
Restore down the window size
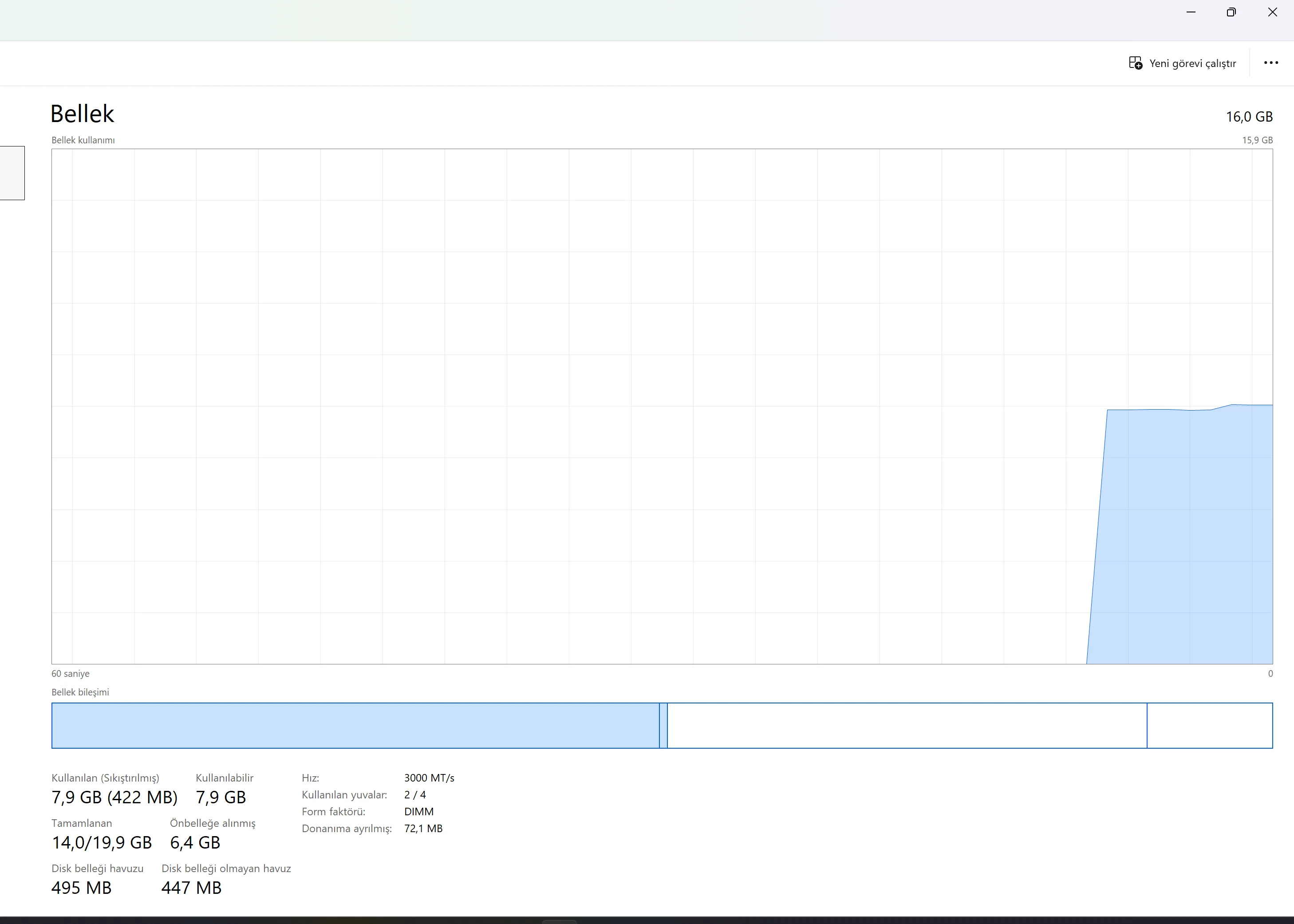(1231, 12)
